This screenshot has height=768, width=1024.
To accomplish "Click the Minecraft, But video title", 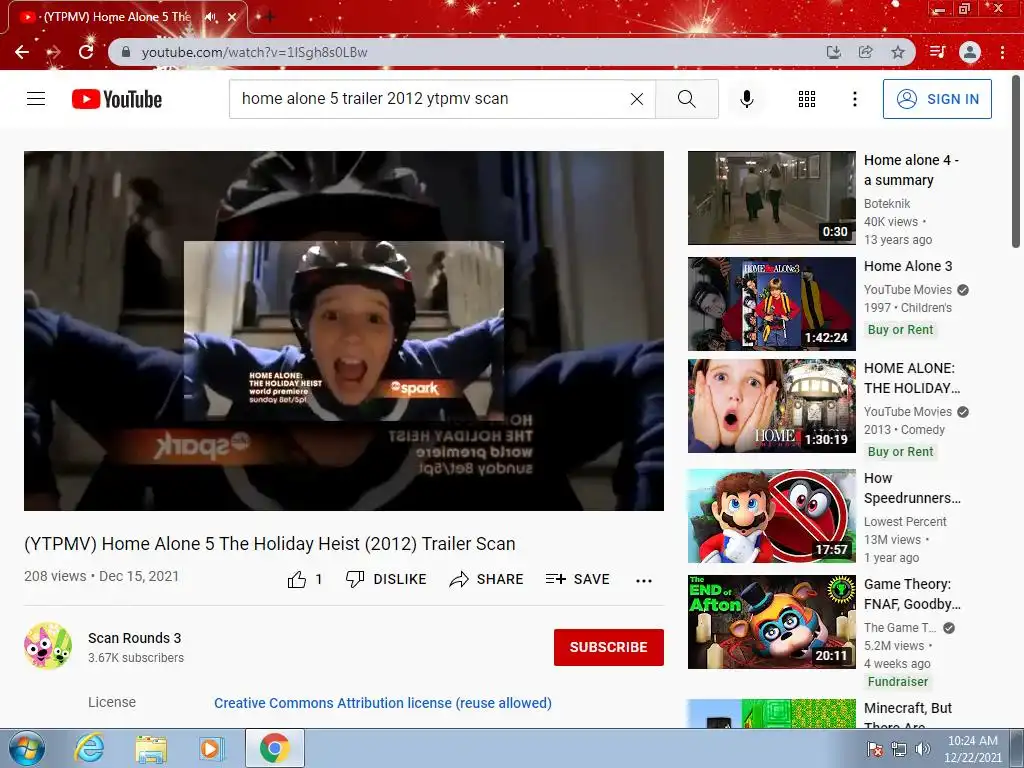I will 908,716.
